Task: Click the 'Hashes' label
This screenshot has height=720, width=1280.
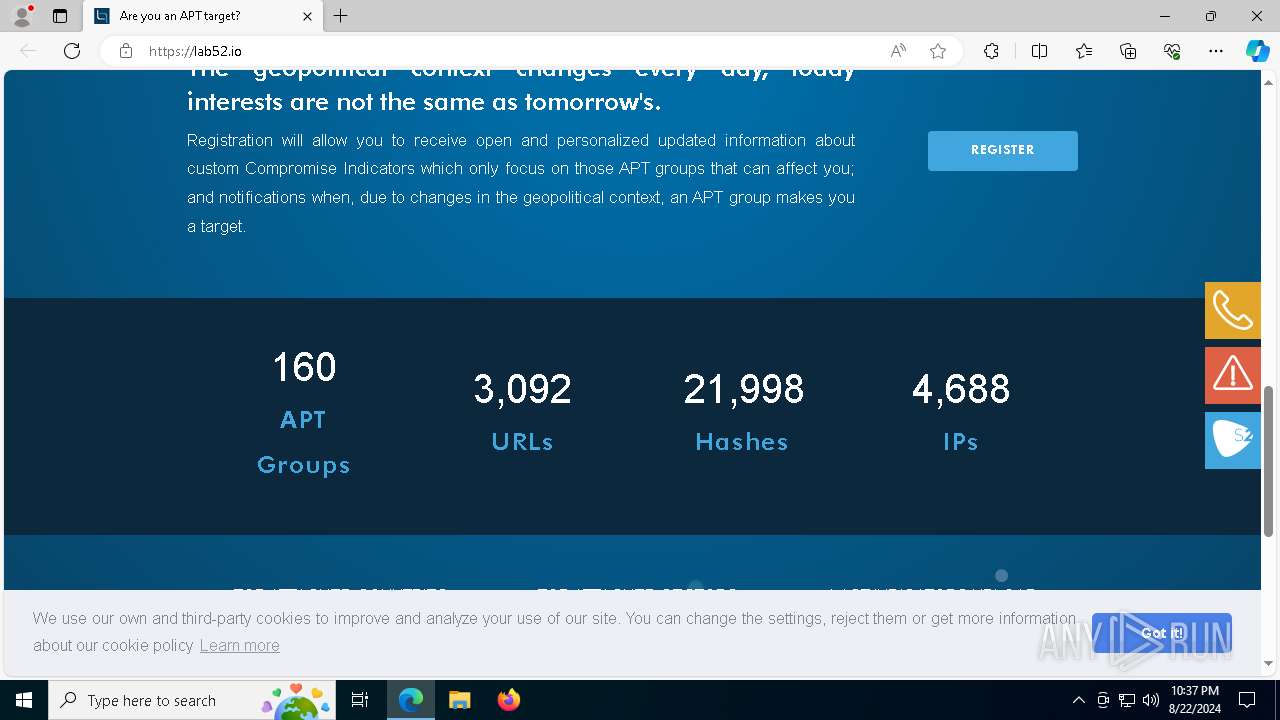Action: point(742,442)
